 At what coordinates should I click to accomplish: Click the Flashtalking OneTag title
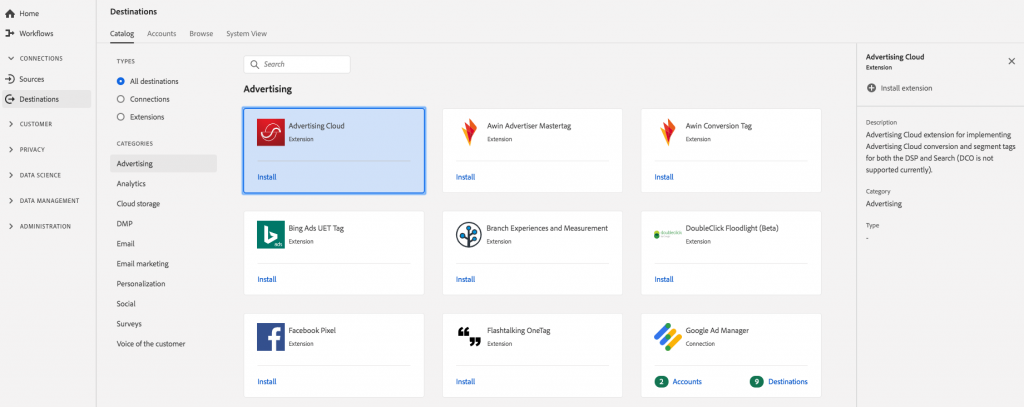(519, 331)
